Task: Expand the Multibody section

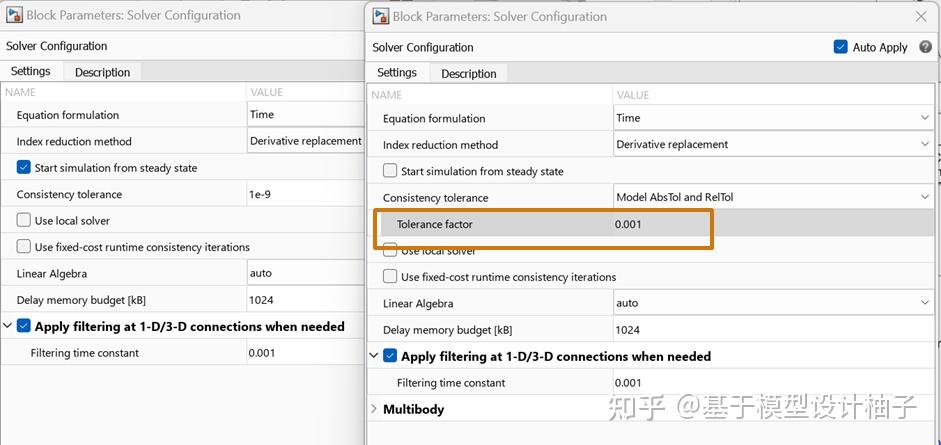Action: 374,409
